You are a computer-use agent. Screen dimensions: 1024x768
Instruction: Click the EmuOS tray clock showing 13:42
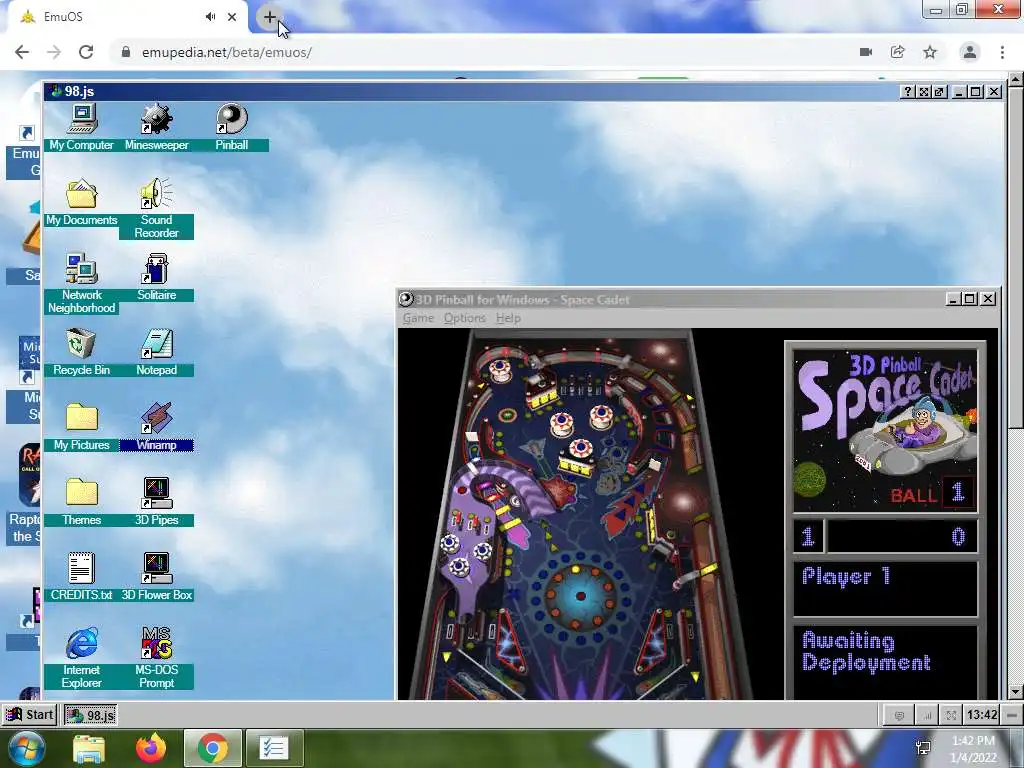[982, 715]
